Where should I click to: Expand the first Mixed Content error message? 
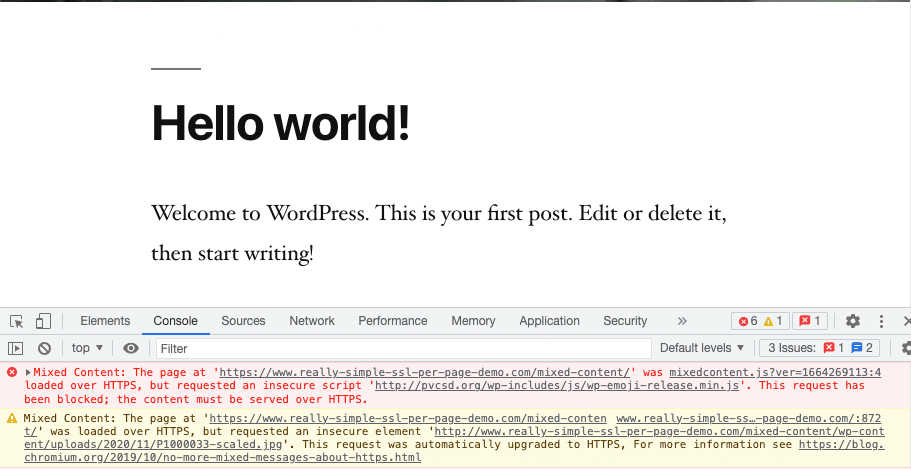[28, 372]
